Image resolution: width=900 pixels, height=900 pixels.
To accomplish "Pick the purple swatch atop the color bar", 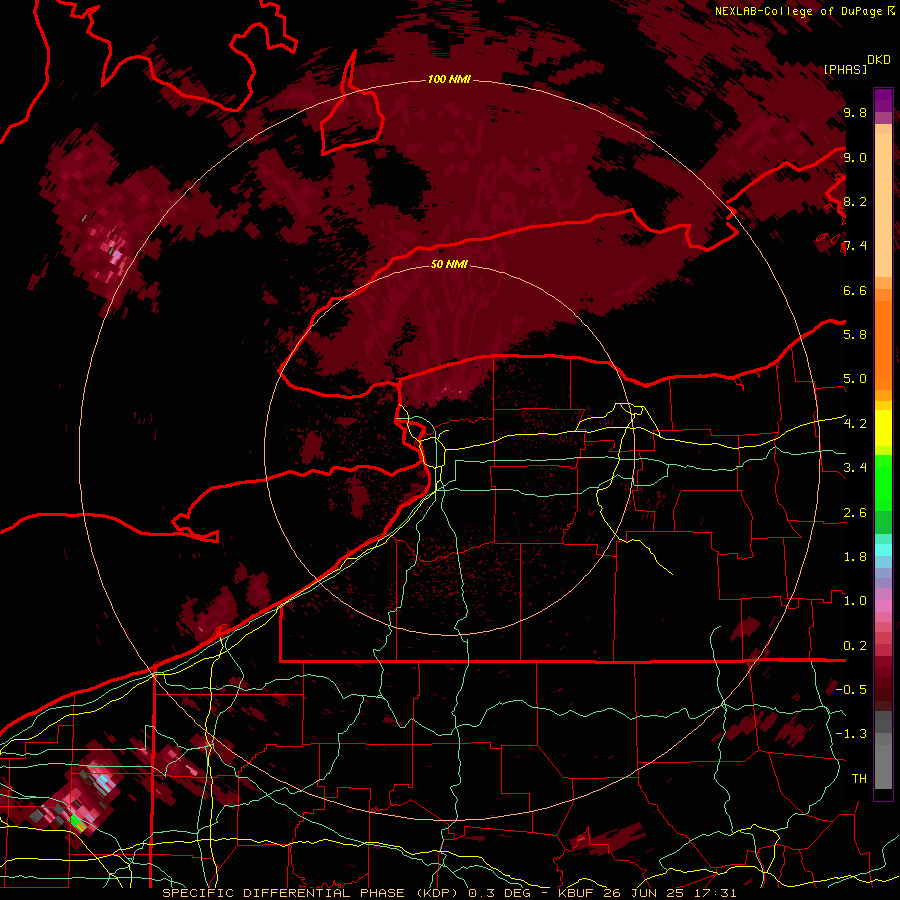I will pos(883,100).
